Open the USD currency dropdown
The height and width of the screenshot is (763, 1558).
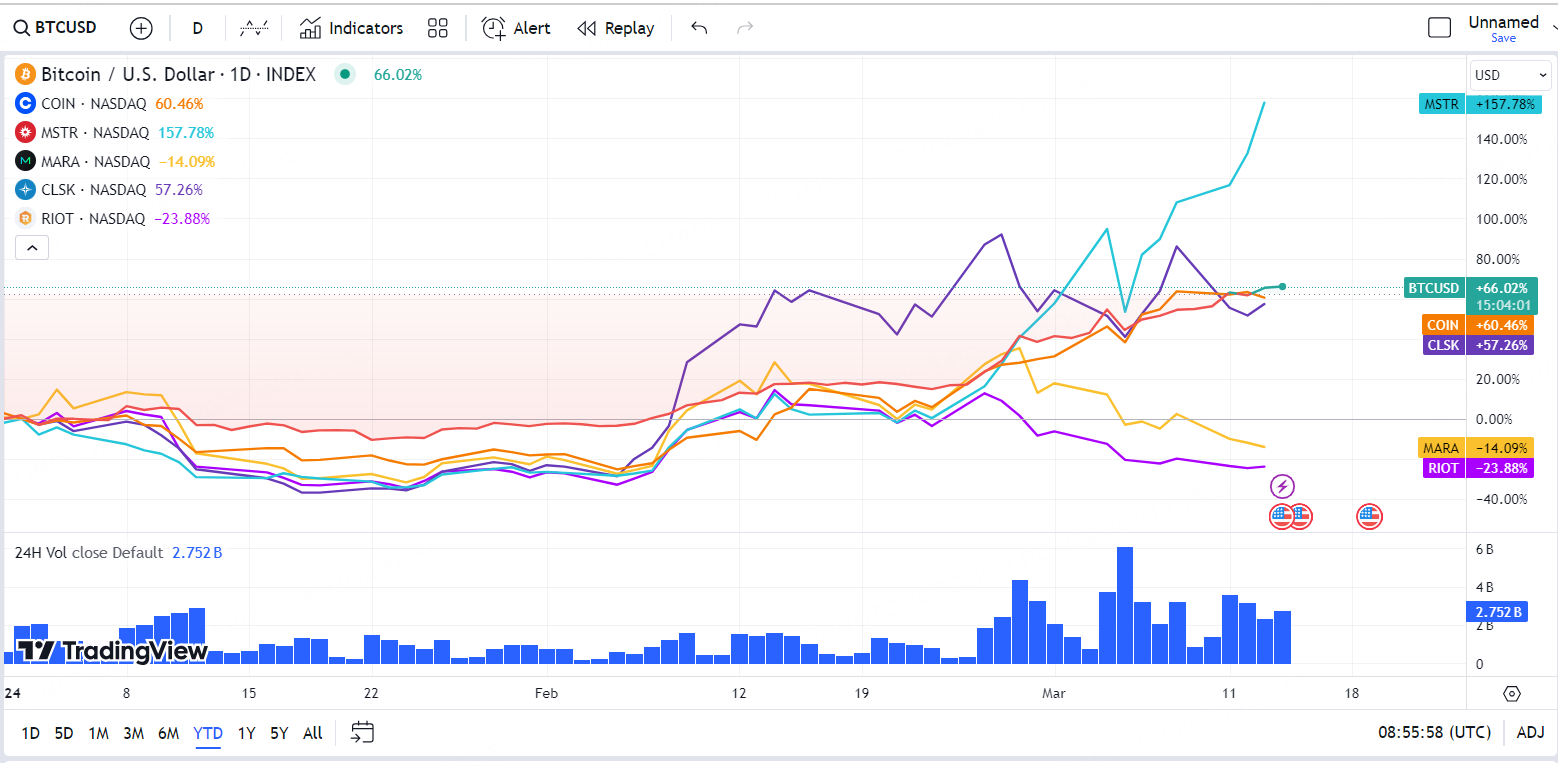coord(1509,75)
